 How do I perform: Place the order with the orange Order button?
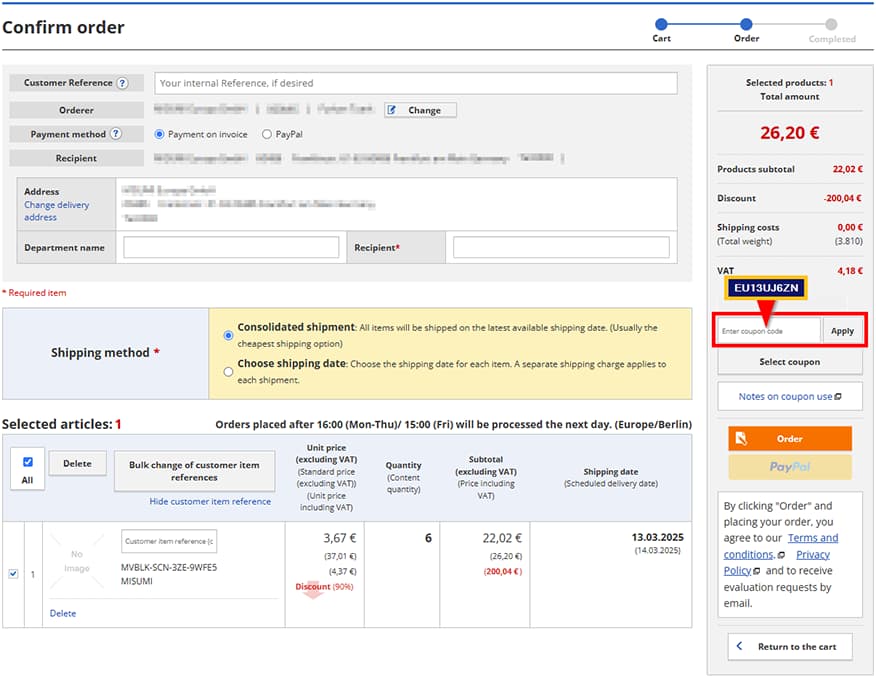pyautogui.click(x=789, y=439)
